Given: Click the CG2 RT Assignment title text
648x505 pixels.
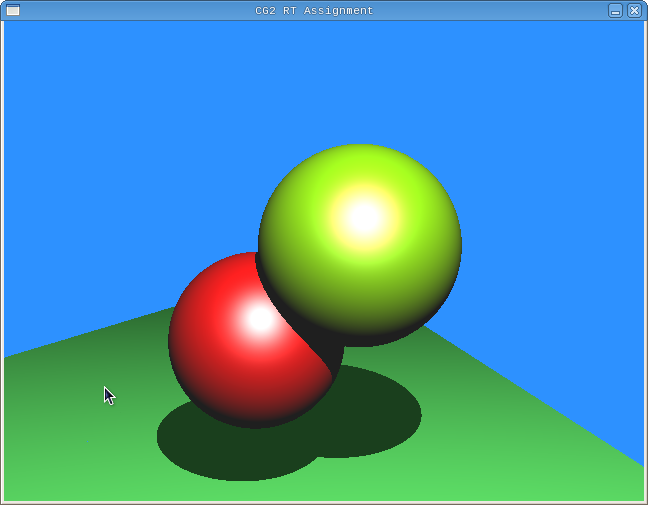Looking at the screenshot, I should pyautogui.click(x=314, y=11).
